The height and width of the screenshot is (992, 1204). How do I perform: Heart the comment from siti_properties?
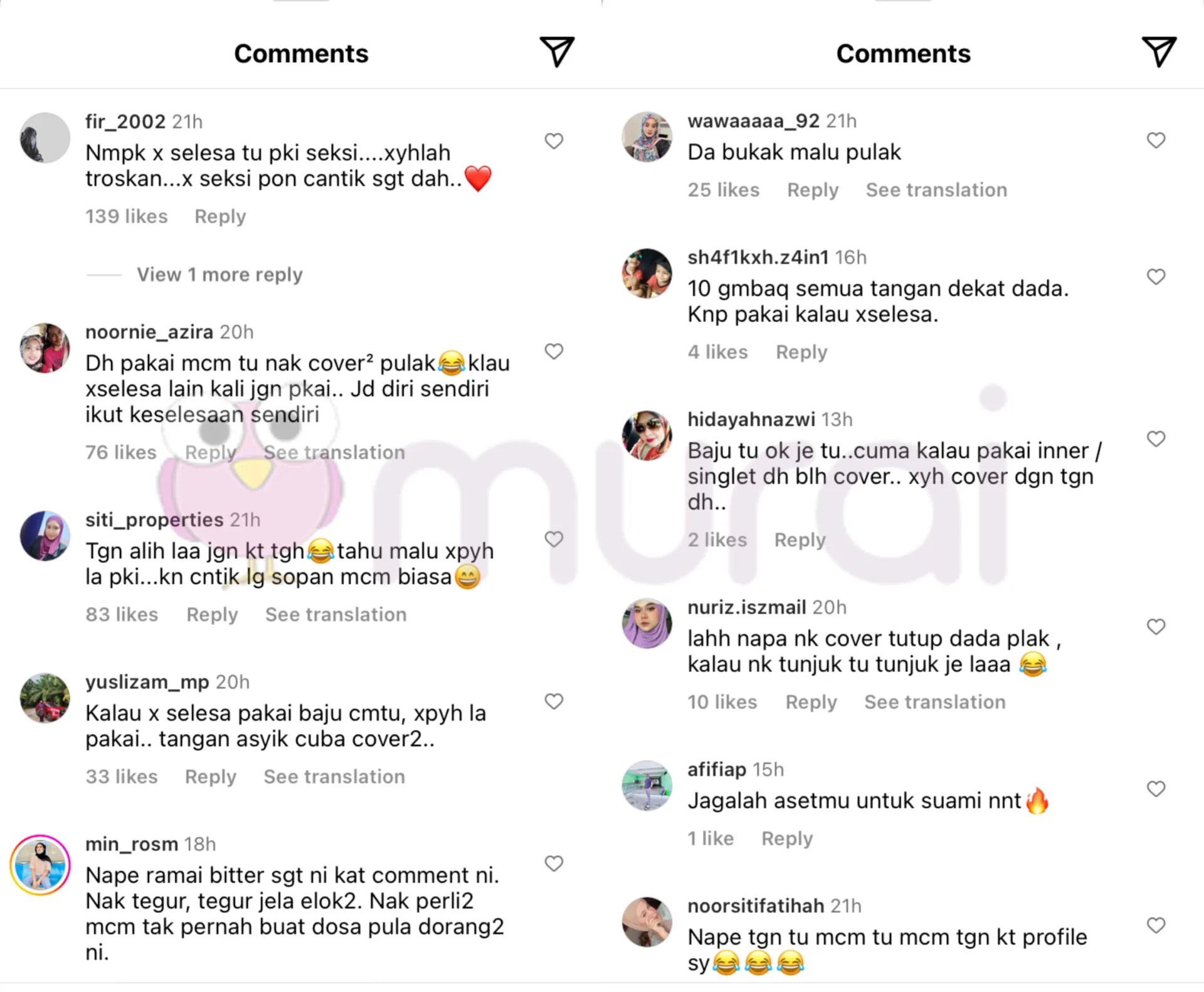554,539
